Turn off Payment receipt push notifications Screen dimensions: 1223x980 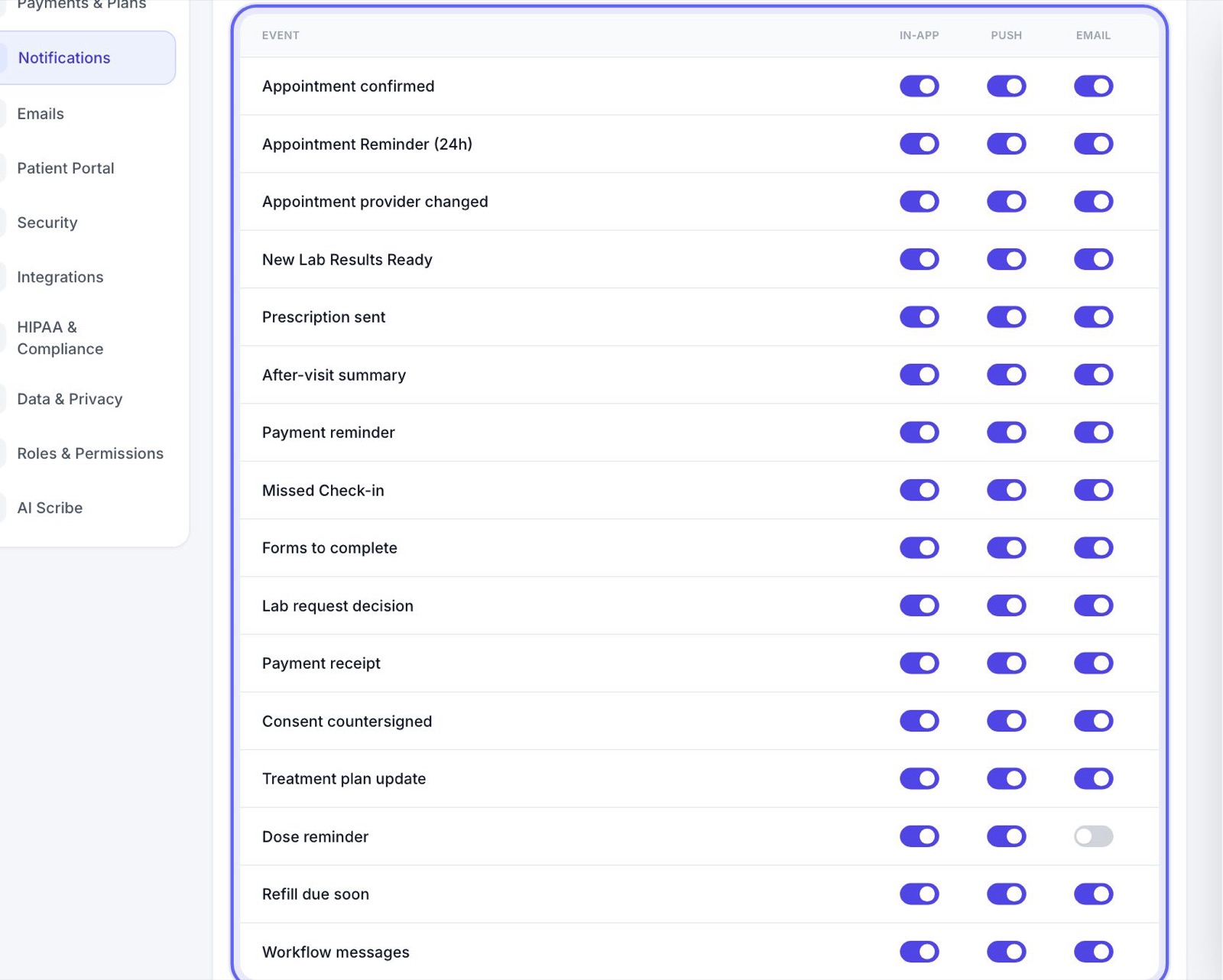click(1006, 664)
